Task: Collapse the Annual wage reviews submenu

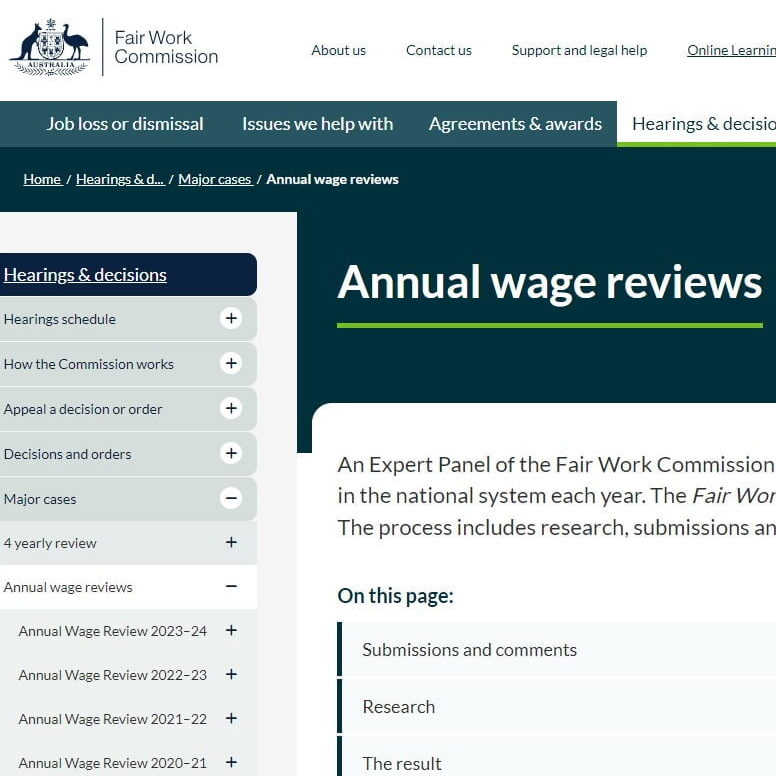Action: coord(231,587)
